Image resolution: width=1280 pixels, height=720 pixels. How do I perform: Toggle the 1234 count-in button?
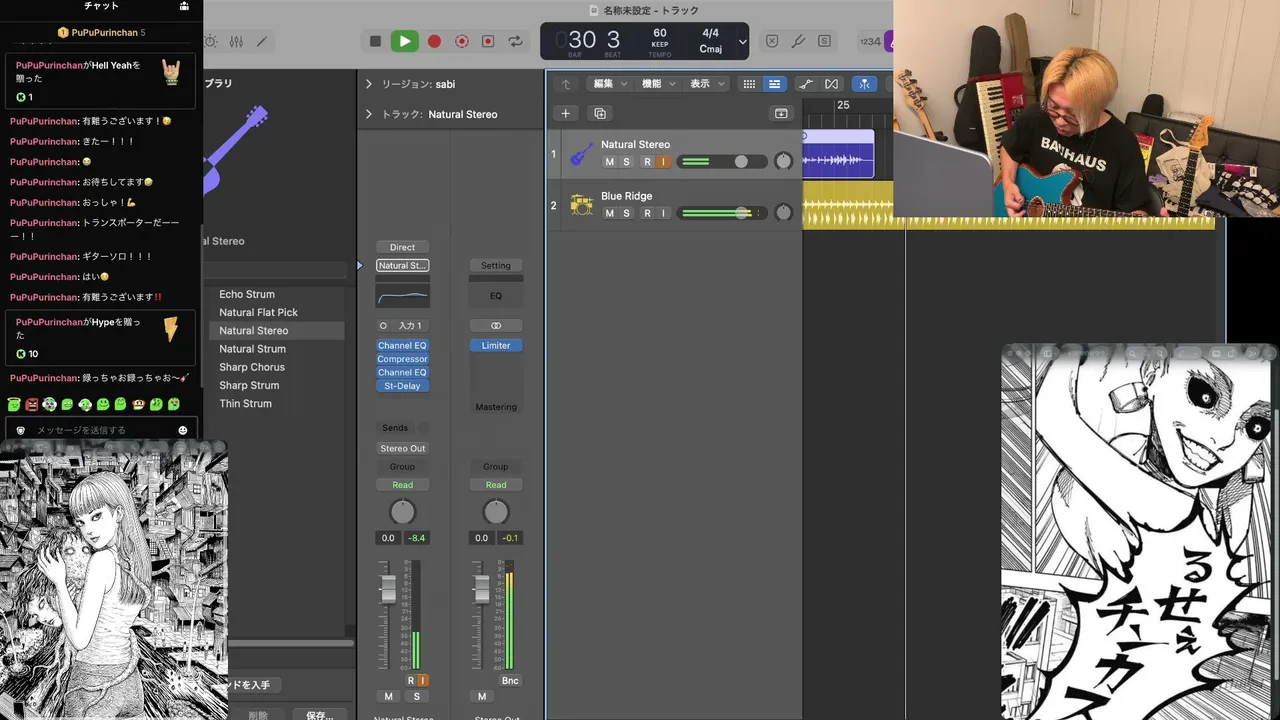coord(870,41)
